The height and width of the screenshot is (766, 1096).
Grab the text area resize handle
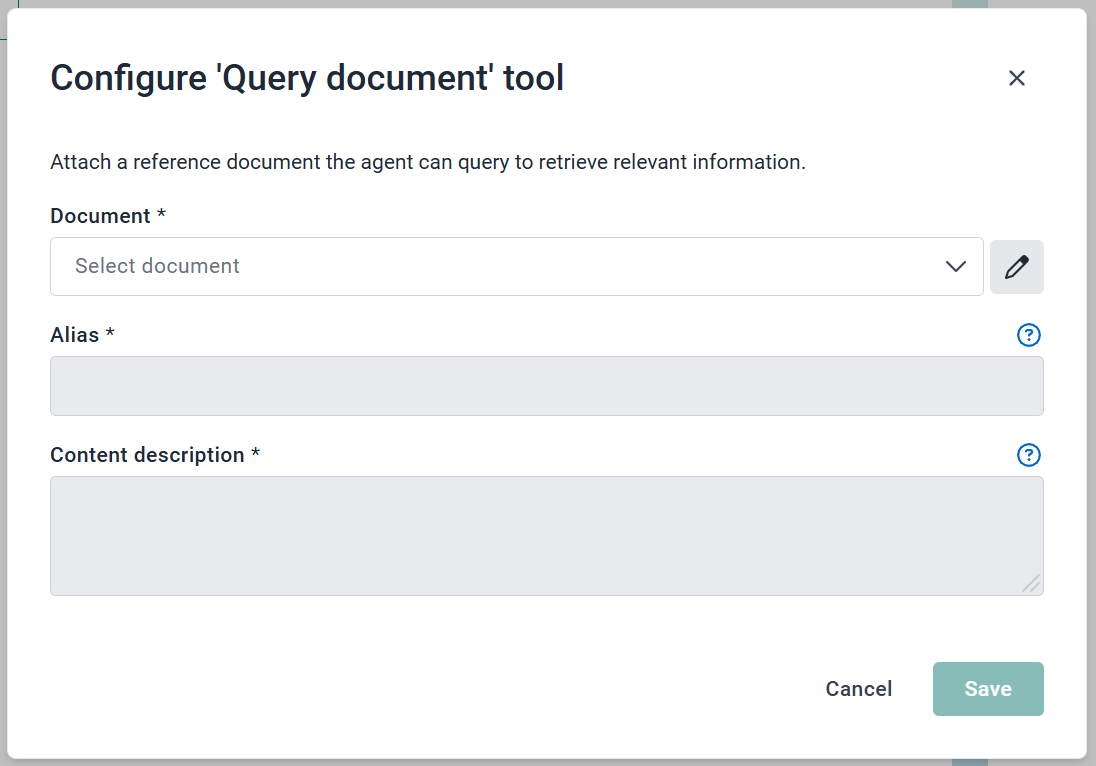click(1032, 584)
